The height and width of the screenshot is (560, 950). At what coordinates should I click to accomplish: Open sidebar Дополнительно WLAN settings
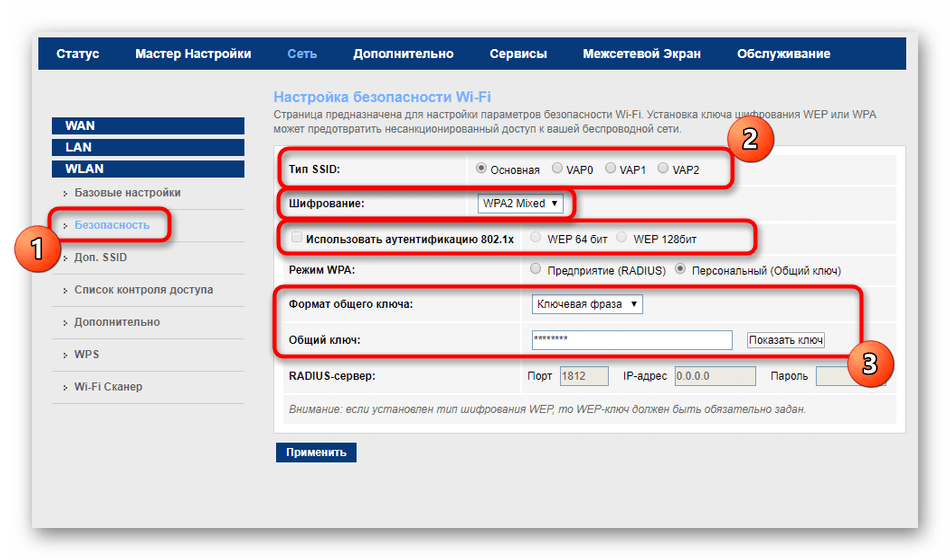[117, 322]
